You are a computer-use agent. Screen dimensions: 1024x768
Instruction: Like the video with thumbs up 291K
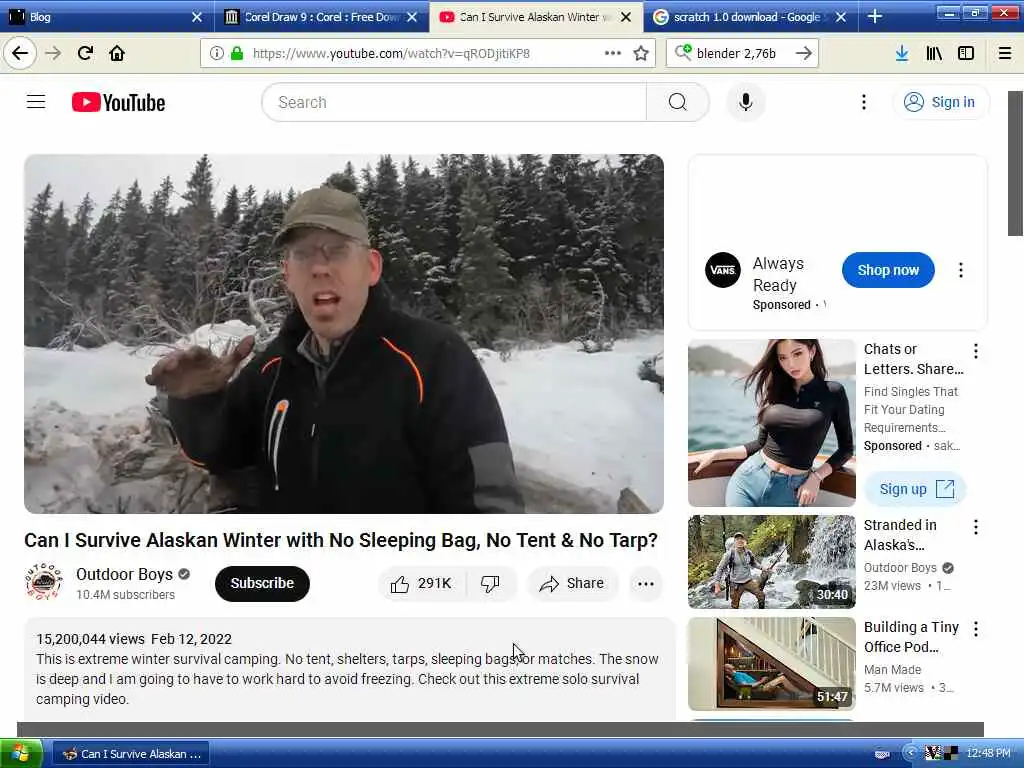tap(422, 584)
